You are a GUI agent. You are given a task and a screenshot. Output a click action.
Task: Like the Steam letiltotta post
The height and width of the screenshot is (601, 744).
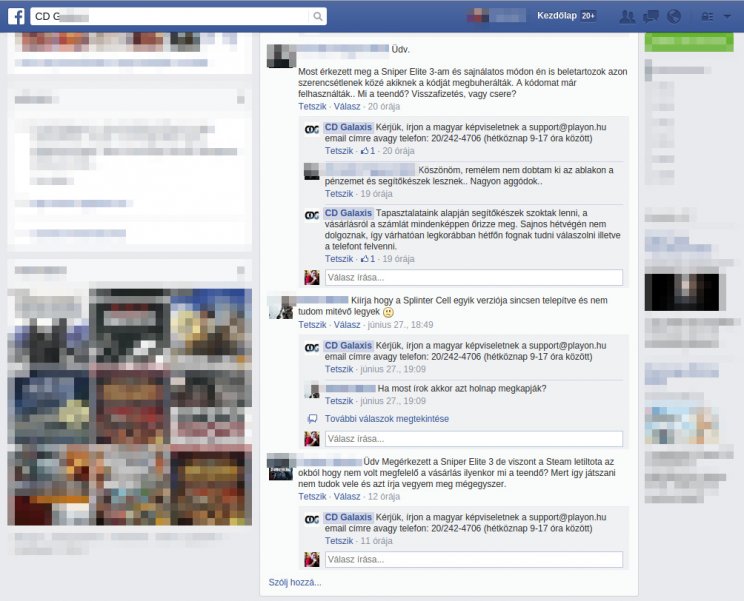[x=312, y=497]
